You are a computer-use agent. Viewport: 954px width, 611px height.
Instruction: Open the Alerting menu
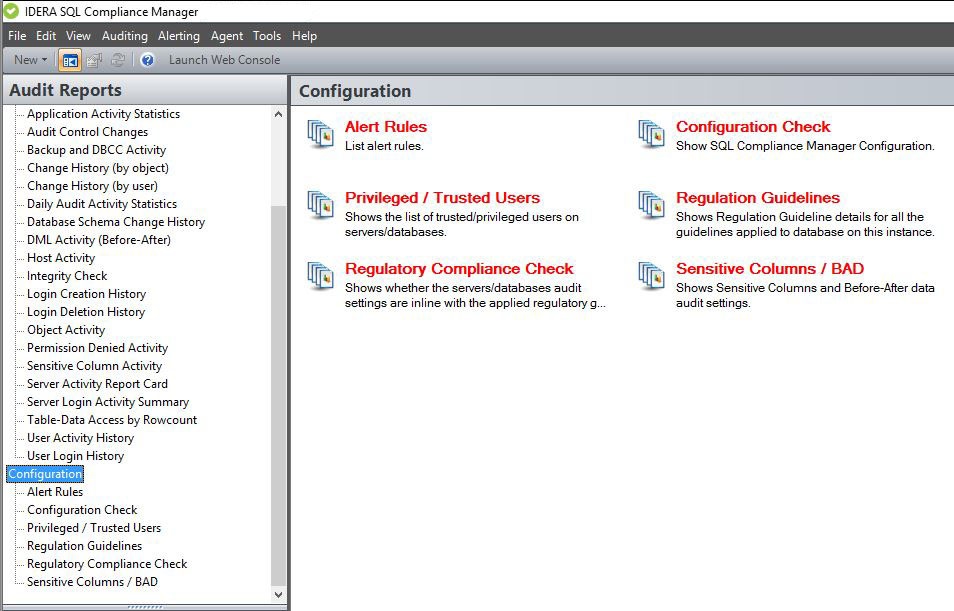[179, 36]
